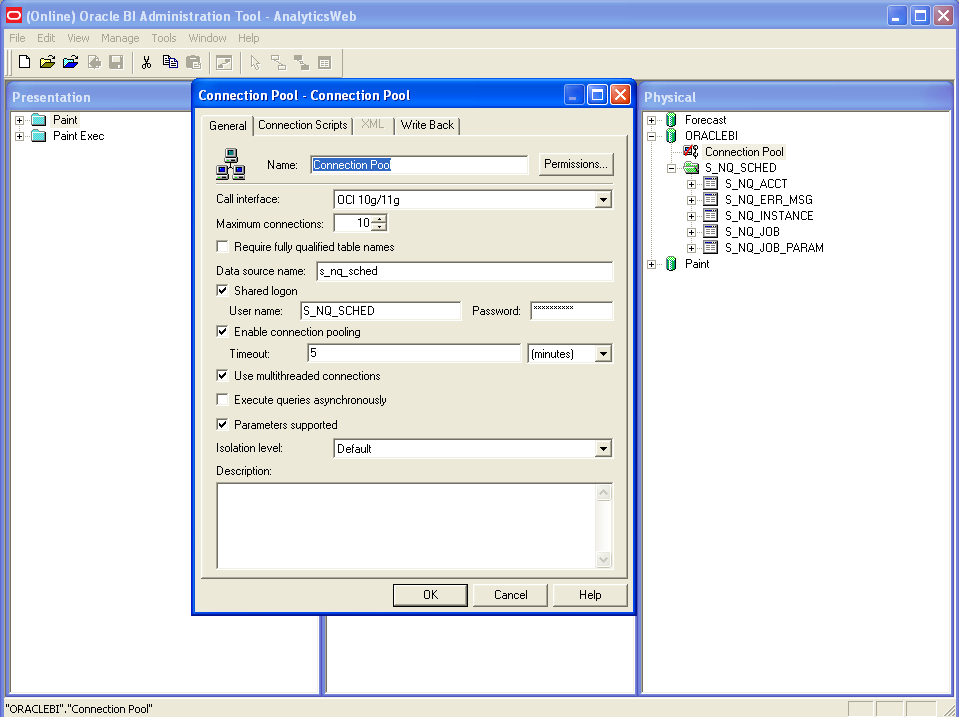This screenshot has width=959, height=717.
Task: Check Execute queries asynchronously
Action: (x=223, y=399)
